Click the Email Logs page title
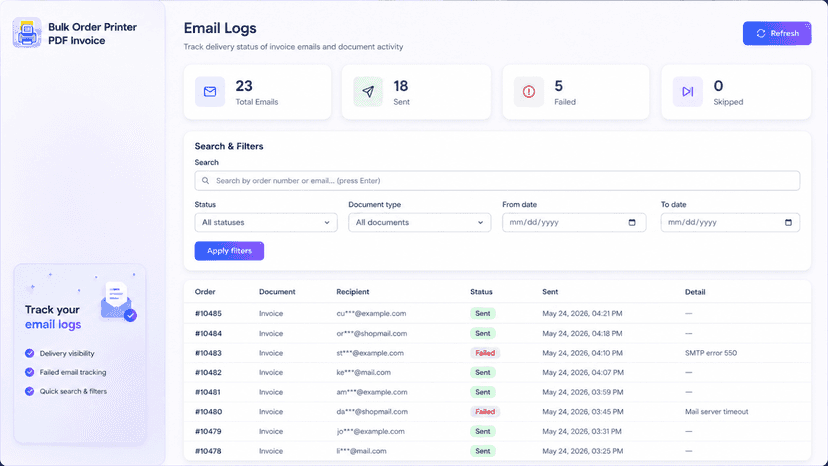 (x=220, y=28)
